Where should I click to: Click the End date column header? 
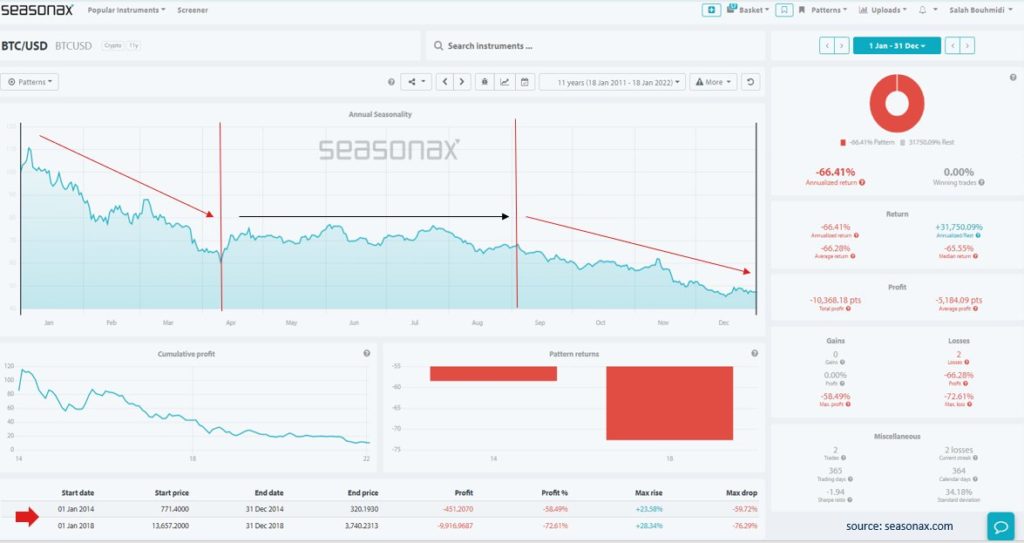coord(269,493)
